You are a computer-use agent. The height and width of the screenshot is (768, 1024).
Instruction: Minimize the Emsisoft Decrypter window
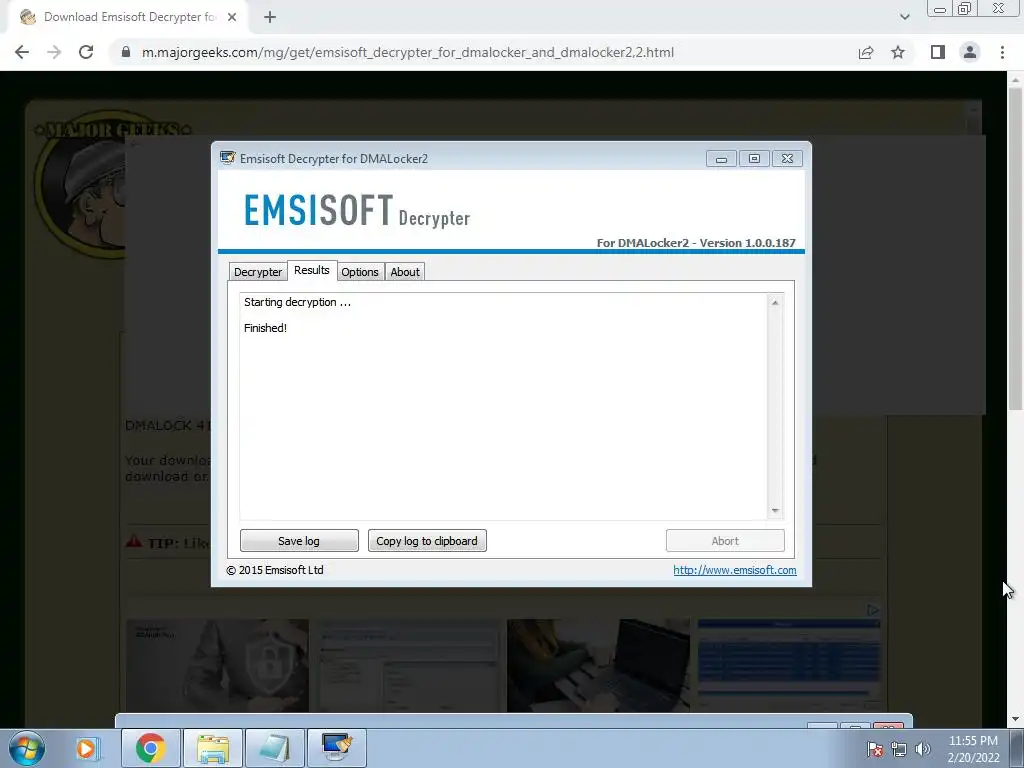pyautogui.click(x=722, y=159)
